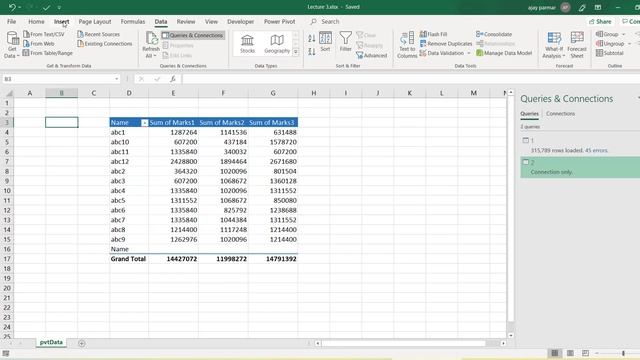Click the horizontal scrollbar right arrow
The width and height of the screenshot is (640, 360).
click(503, 343)
